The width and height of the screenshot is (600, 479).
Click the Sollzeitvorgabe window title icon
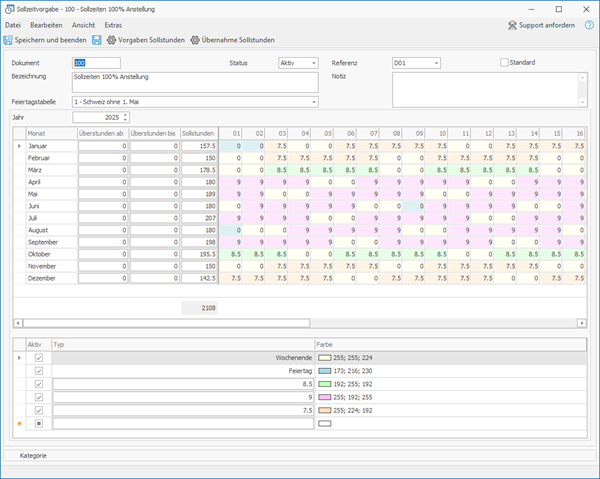pyautogui.click(x=10, y=9)
